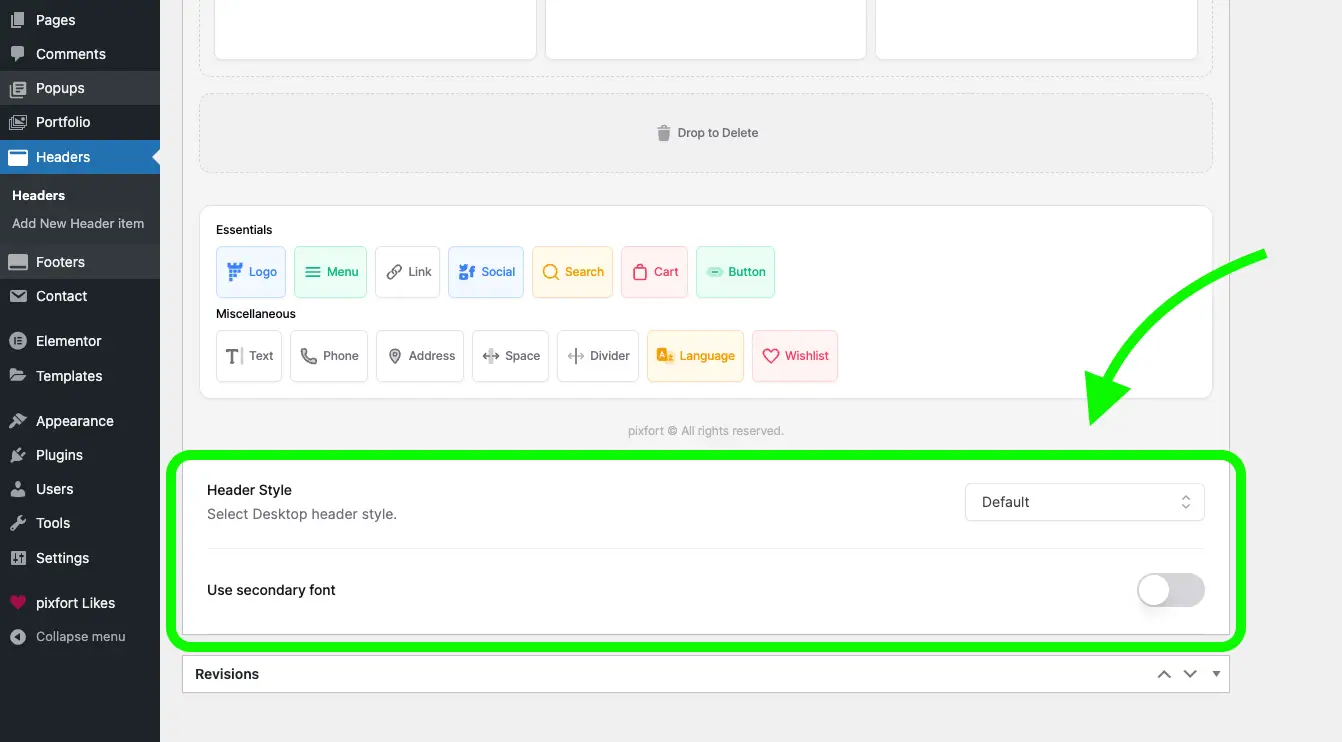Add the Search element to the header
The image size is (1342, 742).
pyautogui.click(x=572, y=271)
